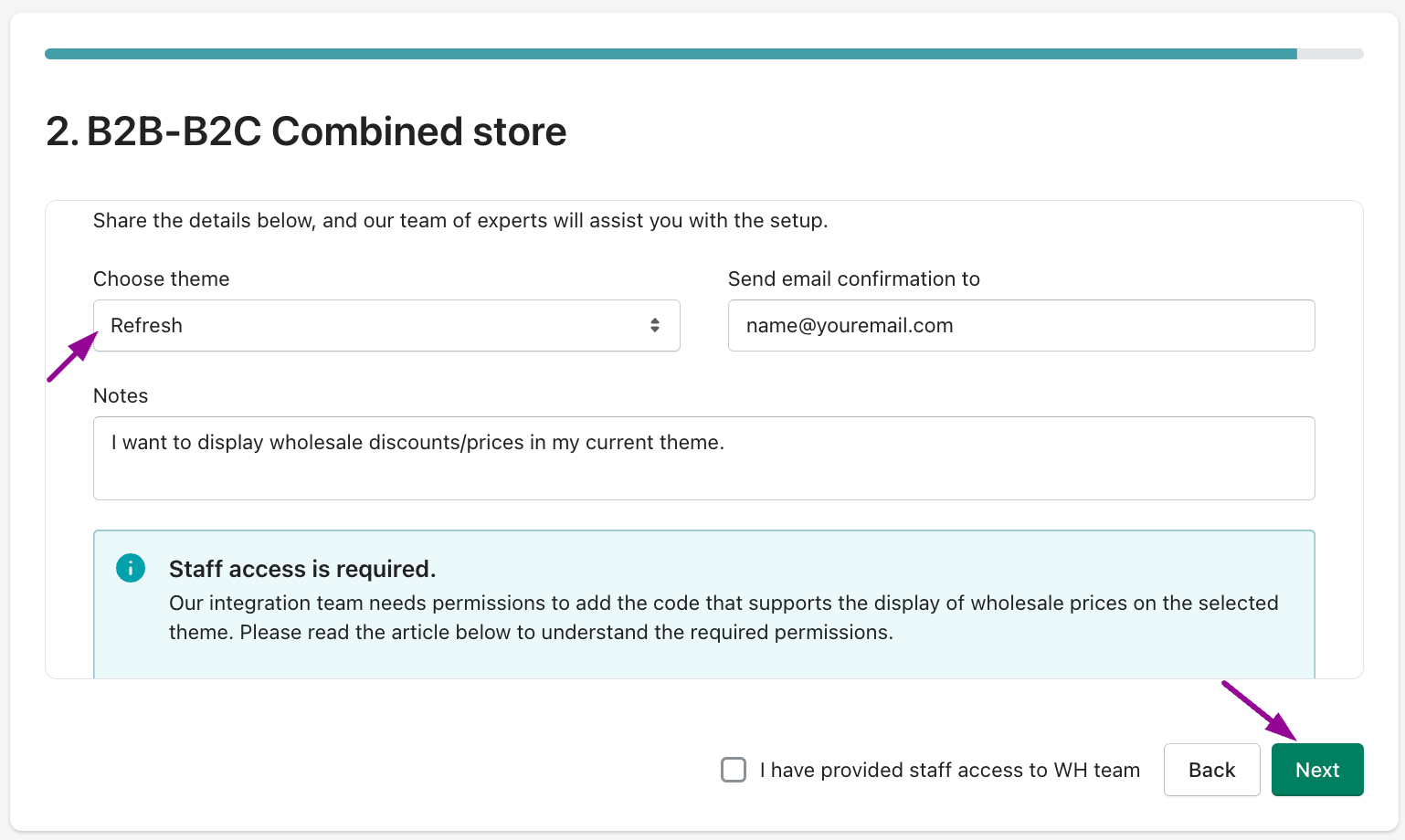Click the teal info icon in banner
This screenshot has width=1405, height=840.
click(131, 568)
